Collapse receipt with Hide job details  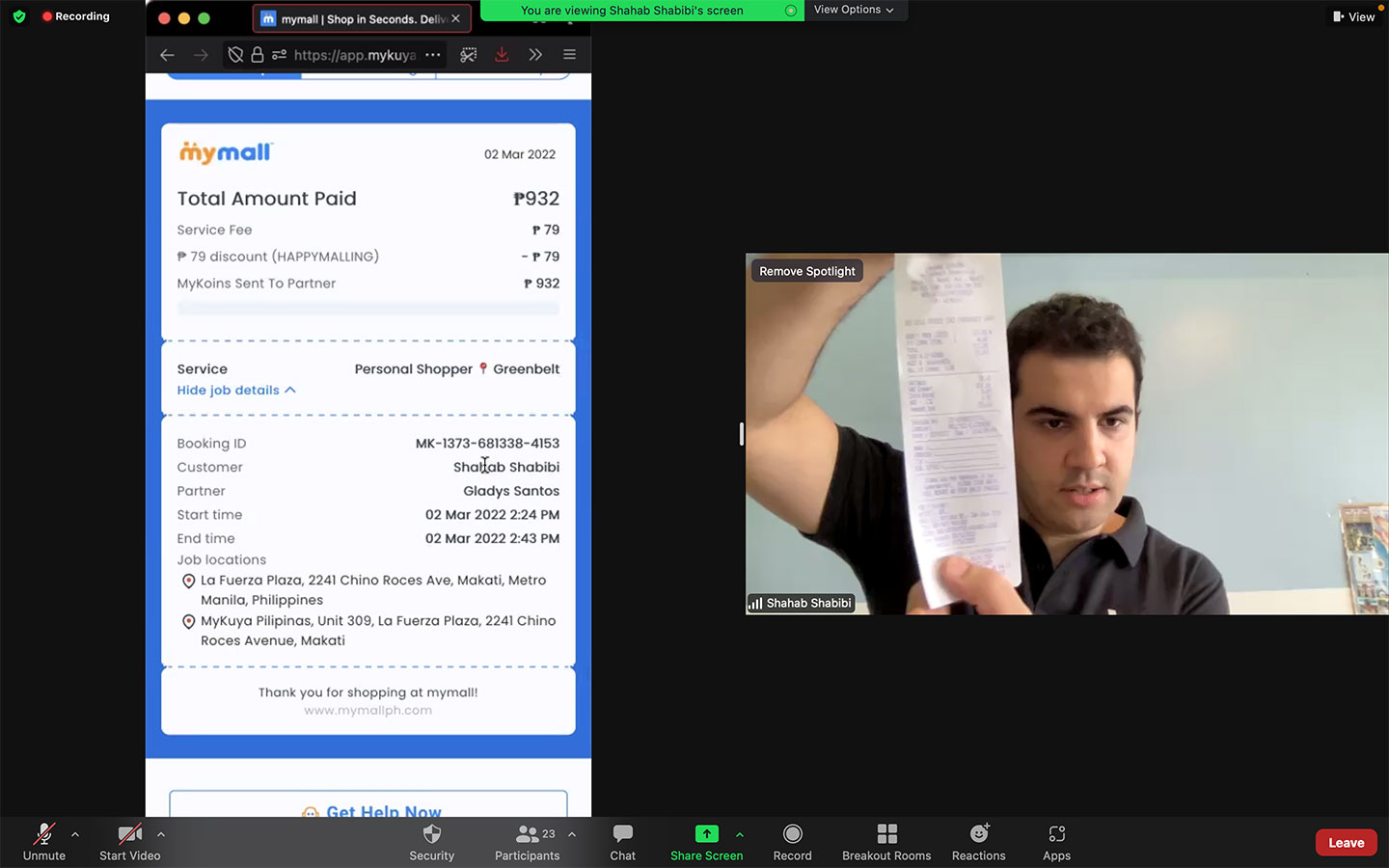[x=236, y=391]
